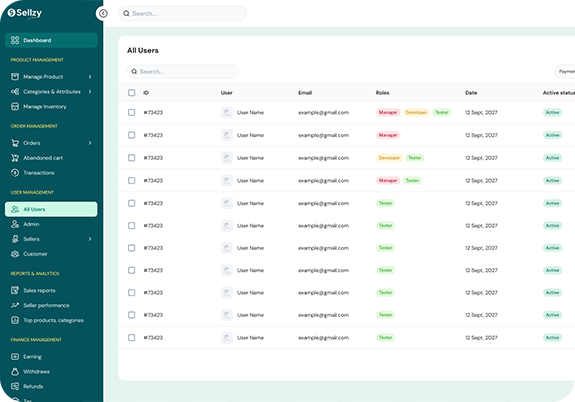Expand Categories & Attributes chevron
The image size is (575, 402).
90,92
